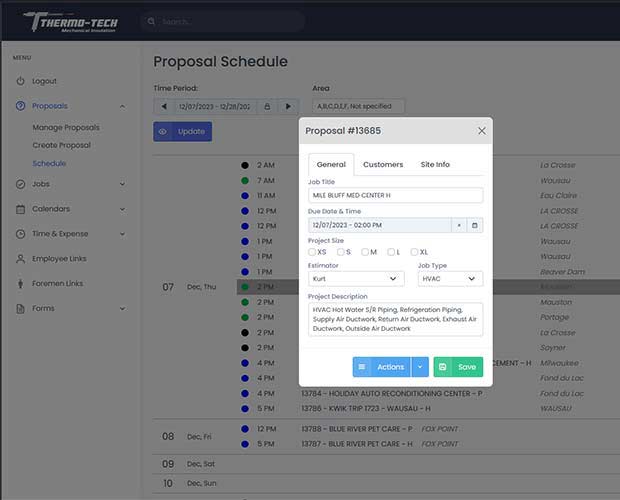Click the Time & Expense clock icon
620x500 pixels.
click(20, 234)
